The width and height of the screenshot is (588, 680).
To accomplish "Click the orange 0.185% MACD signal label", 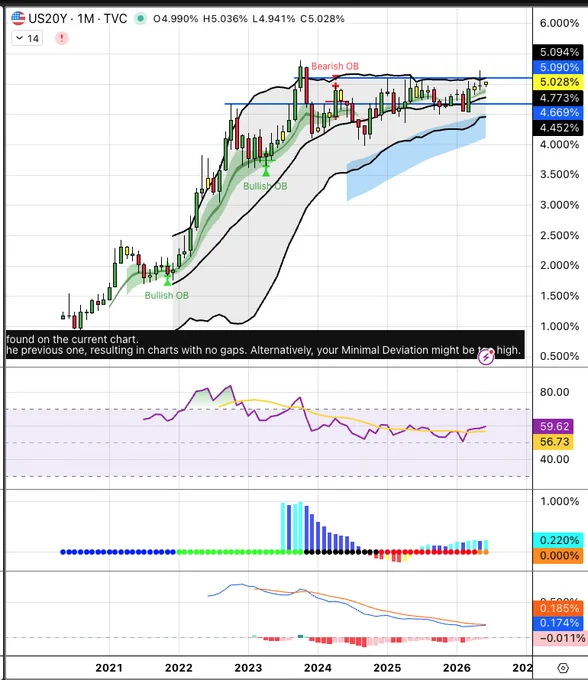I will point(558,608).
